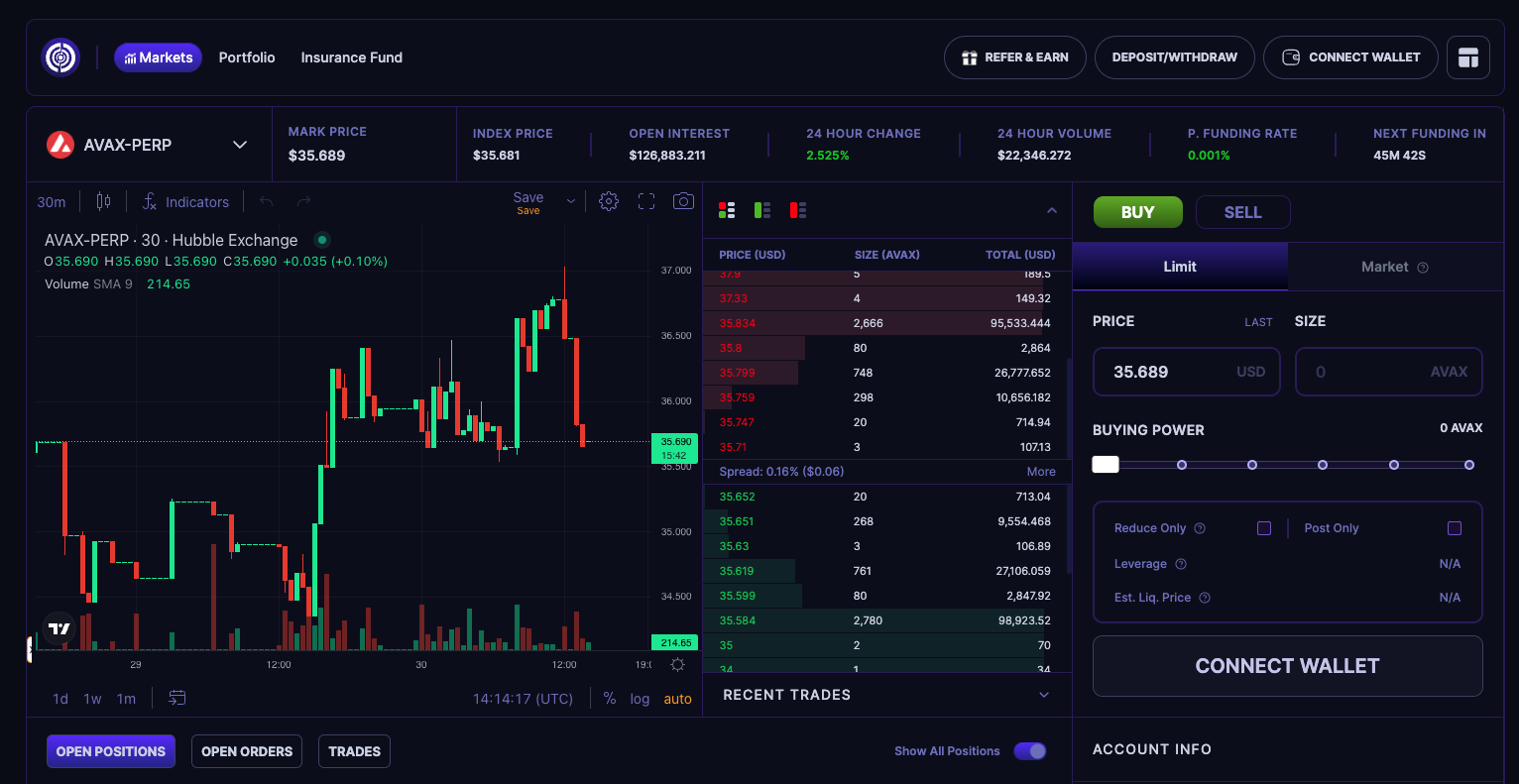
Task: Change the candlestick chart style icon
Action: [103, 201]
